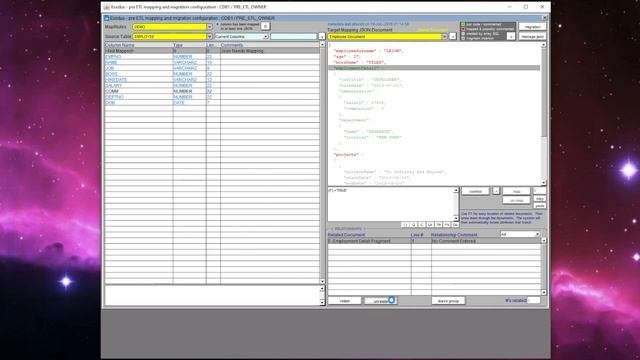Click the manage json button
The image size is (640, 360).
tap(532, 37)
